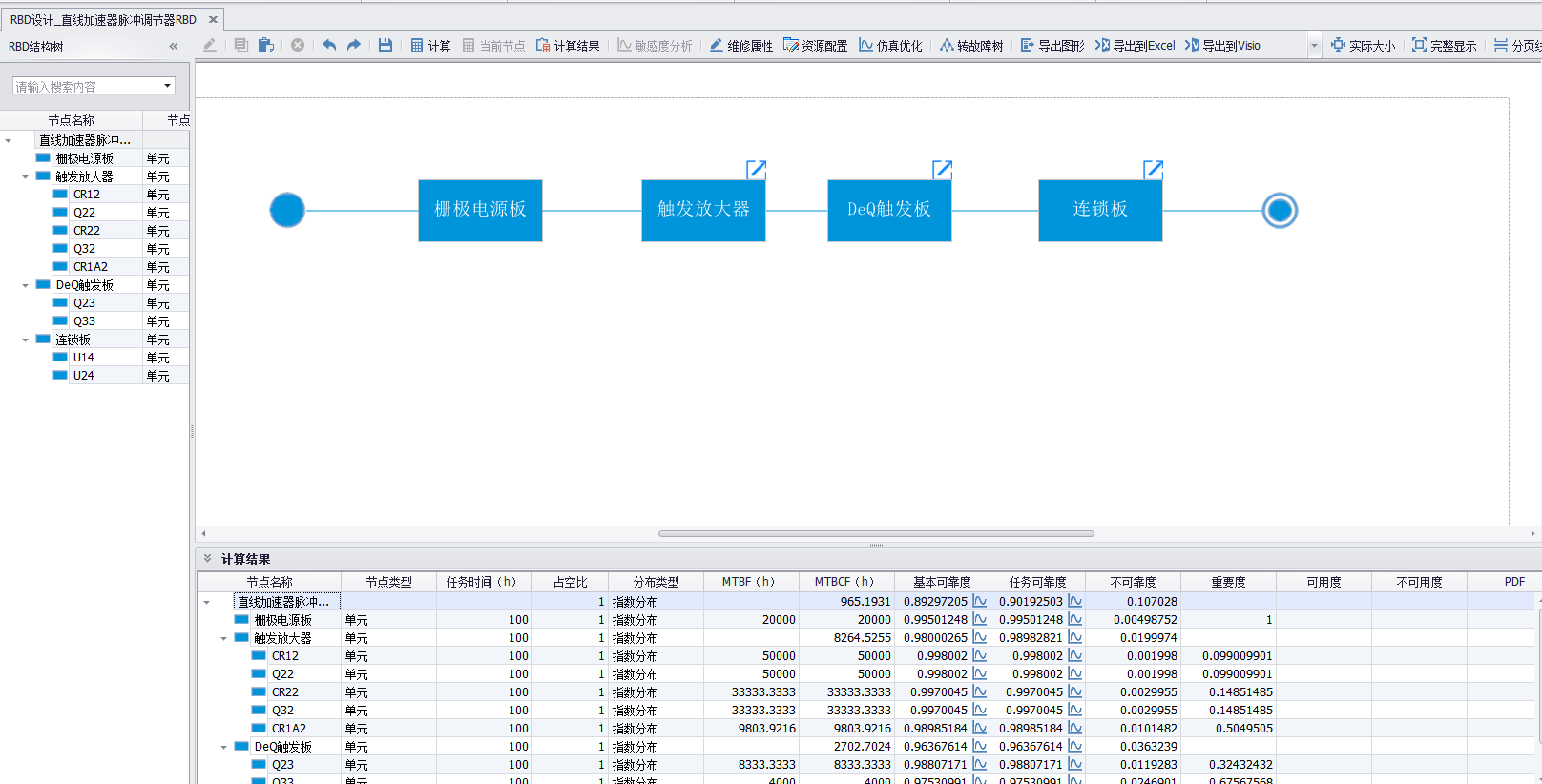The width and height of the screenshot is (1542, 784).
Task: Click the delete circle-X icon
Action: (x=298, y=45)
